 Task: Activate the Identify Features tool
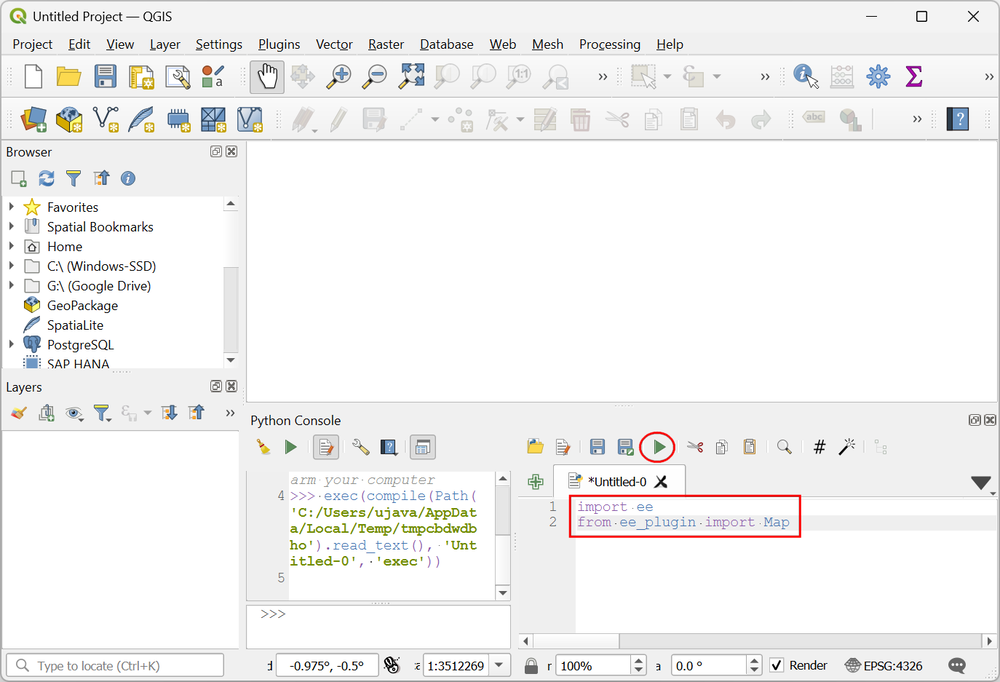[805, 77]
